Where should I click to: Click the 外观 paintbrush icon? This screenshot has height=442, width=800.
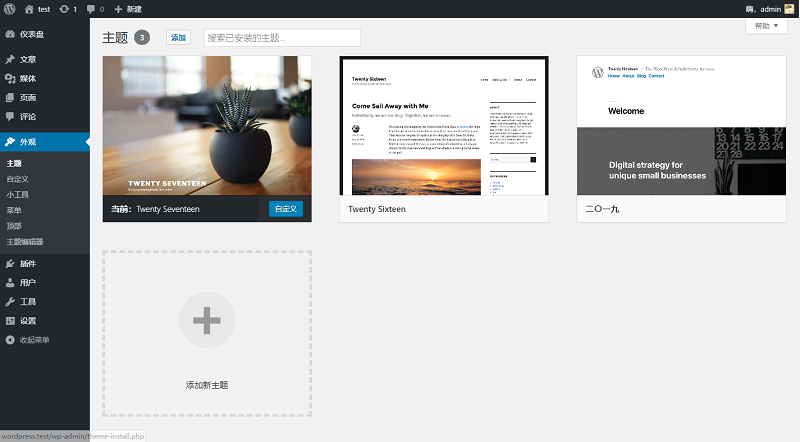(x=10, y=142)
